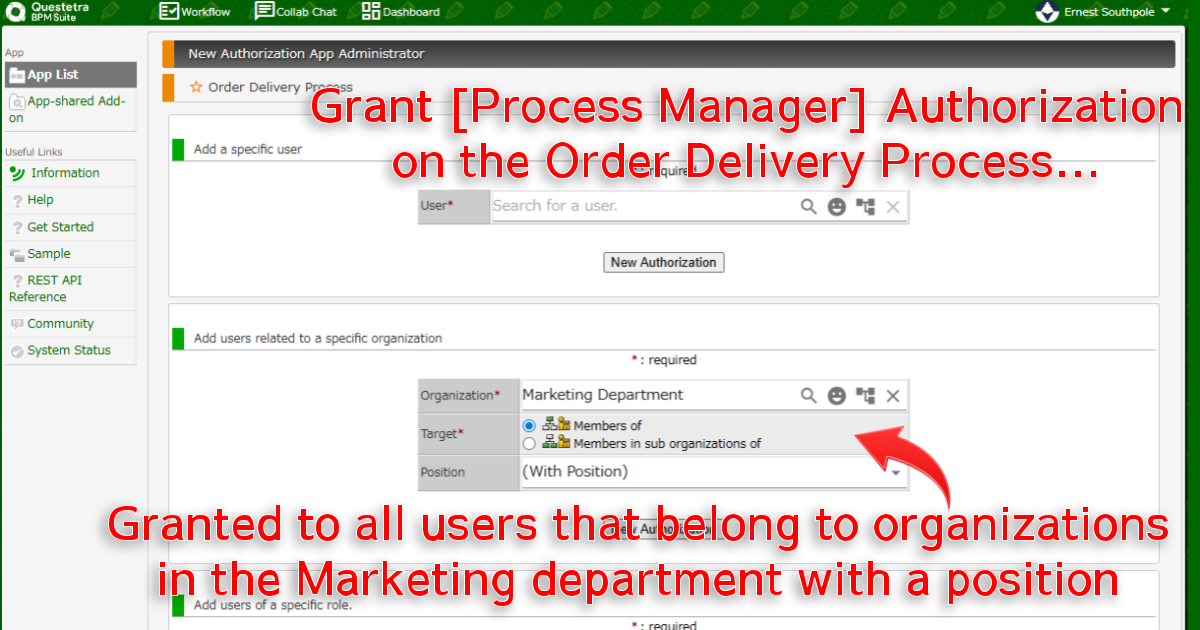The height and width of the screenshot is (630, 1200).
Task: Select the 'Members of' radio option
Action: click(x=530, y=426)
